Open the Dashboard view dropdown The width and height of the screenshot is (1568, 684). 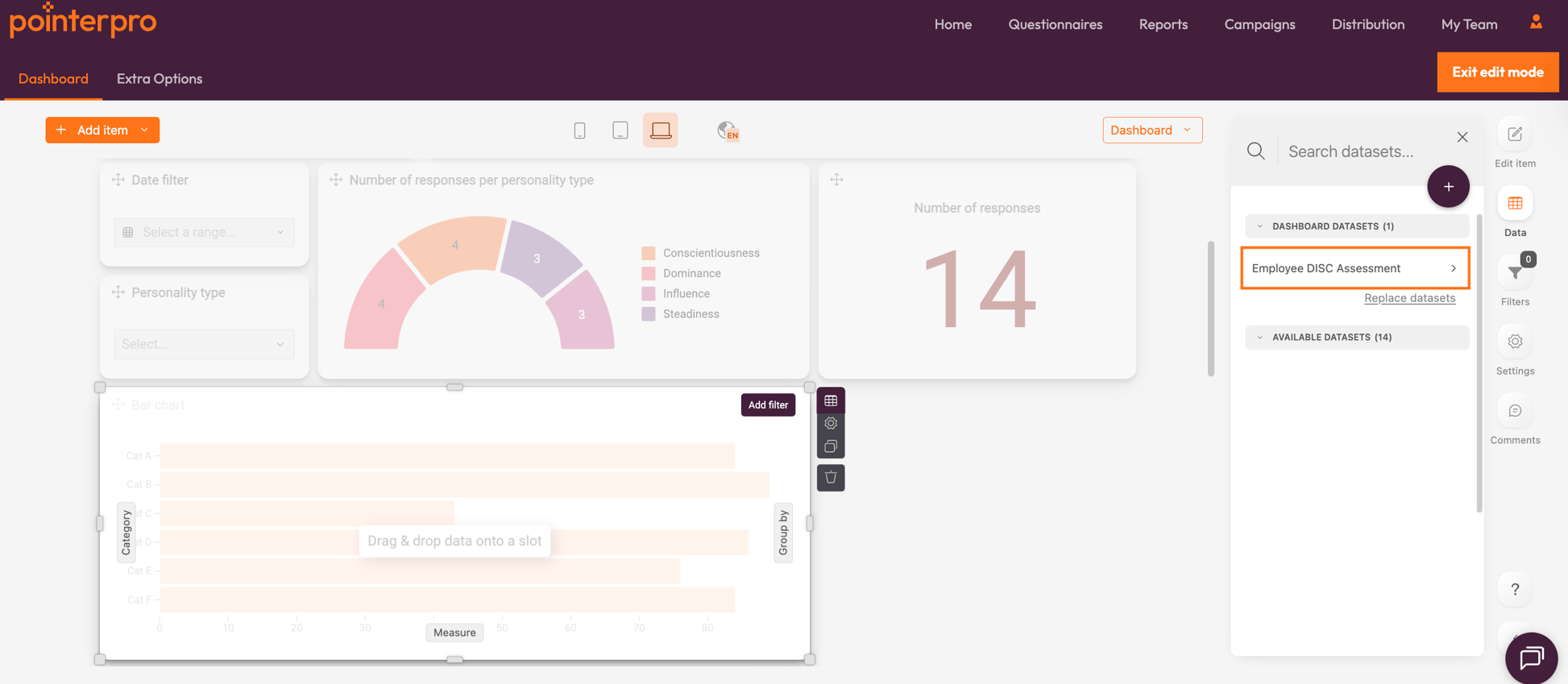(1152, 130)
